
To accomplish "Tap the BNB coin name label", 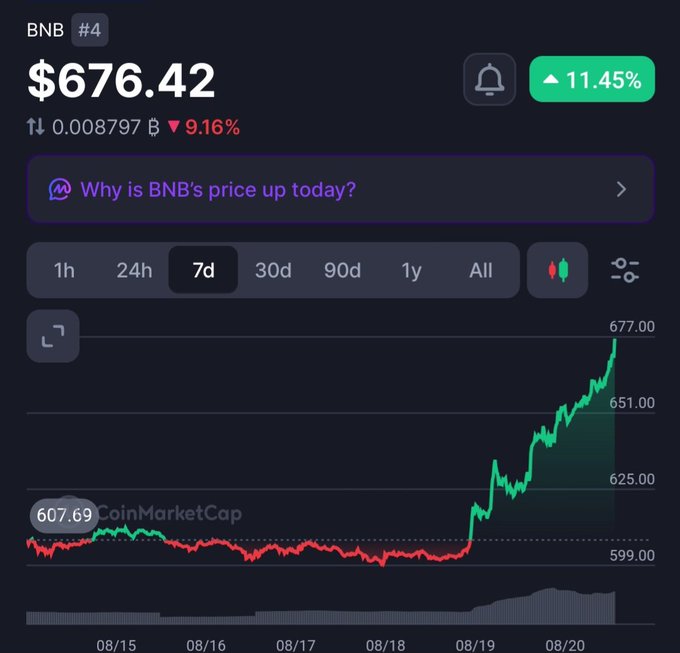I will (45, 30).
